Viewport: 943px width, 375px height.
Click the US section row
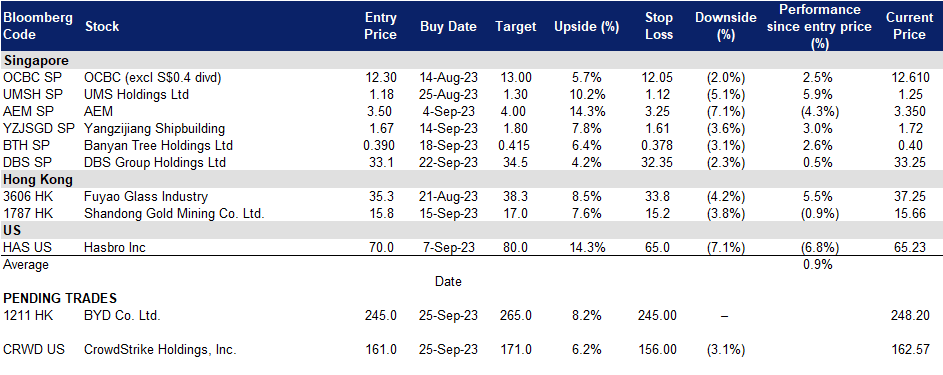pyautogui.click(x=472, y=230)
